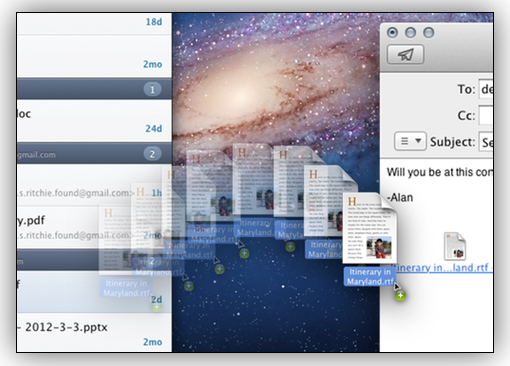Click the Itinerary in Maryland.rtf filename label
The height and width of the screenshot is (366, 510).
(x=370, y=277)
